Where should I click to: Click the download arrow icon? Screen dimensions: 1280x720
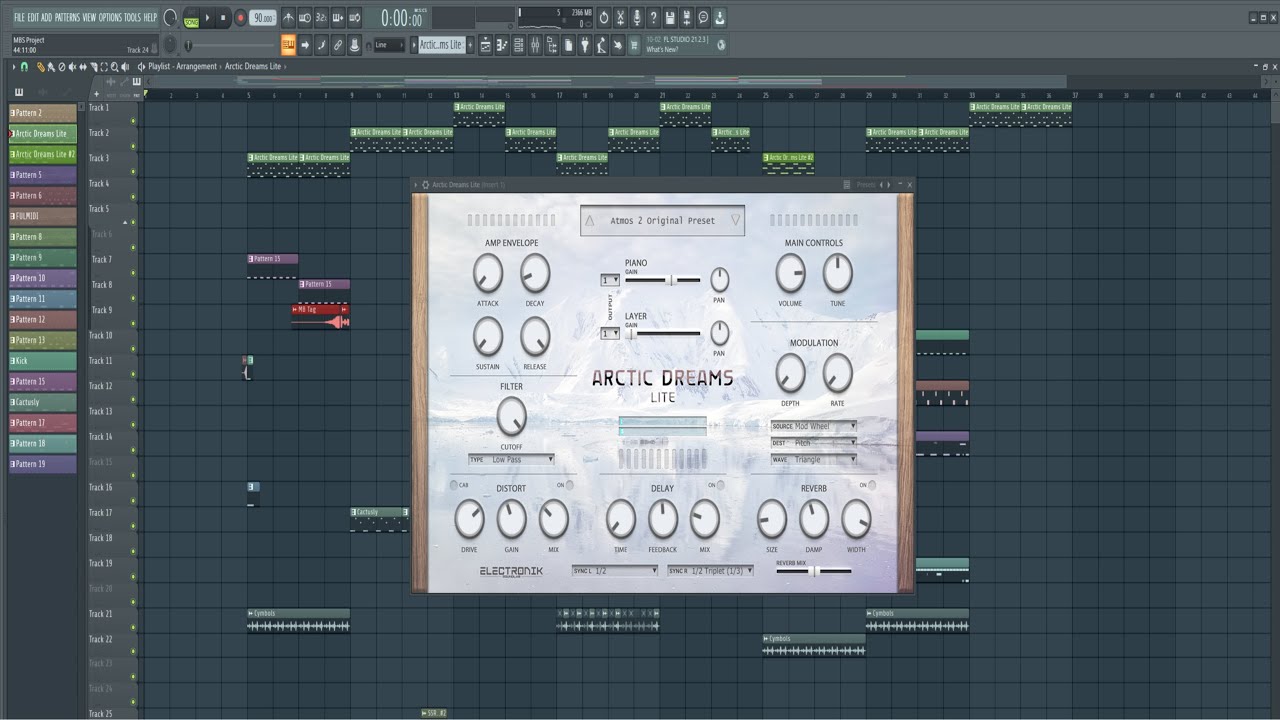(x=719, y=17)
